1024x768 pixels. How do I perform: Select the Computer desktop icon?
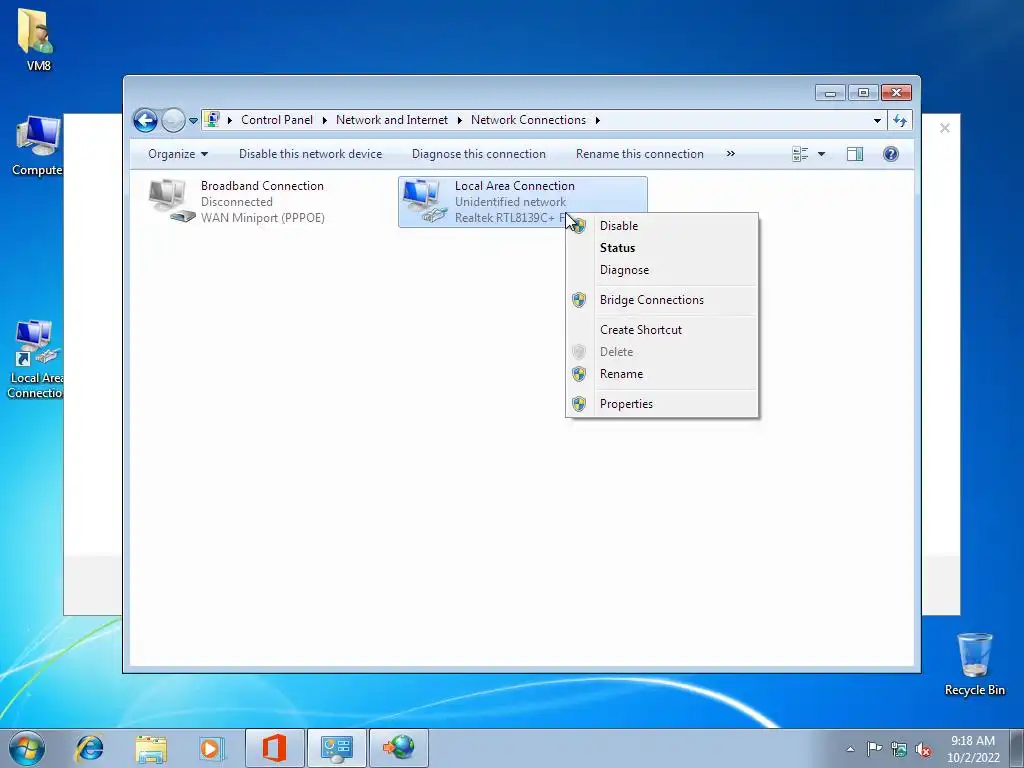click(37, 145)
